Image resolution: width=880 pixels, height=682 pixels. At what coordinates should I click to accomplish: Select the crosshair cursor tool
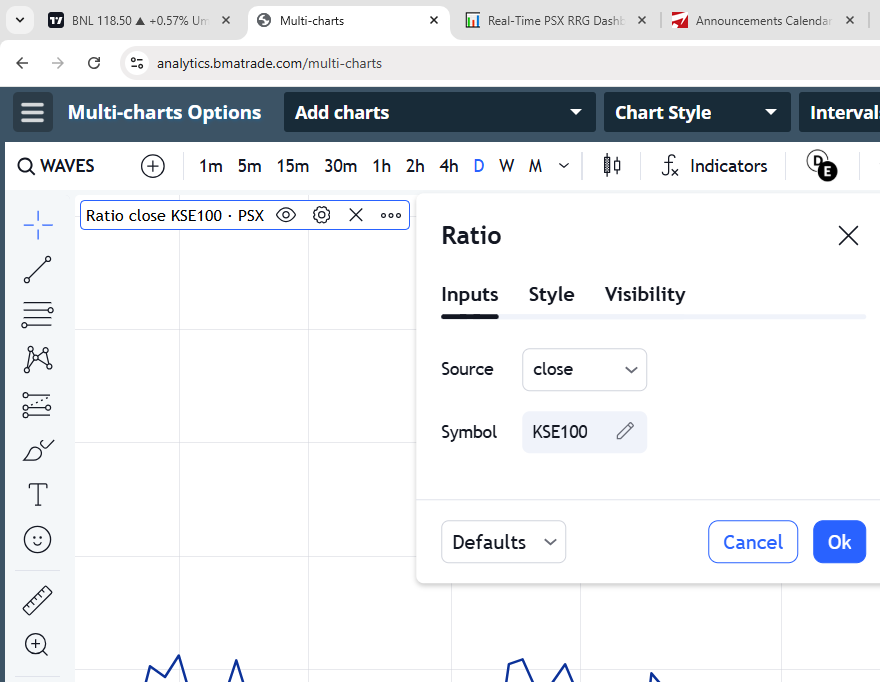click(38, 225)
